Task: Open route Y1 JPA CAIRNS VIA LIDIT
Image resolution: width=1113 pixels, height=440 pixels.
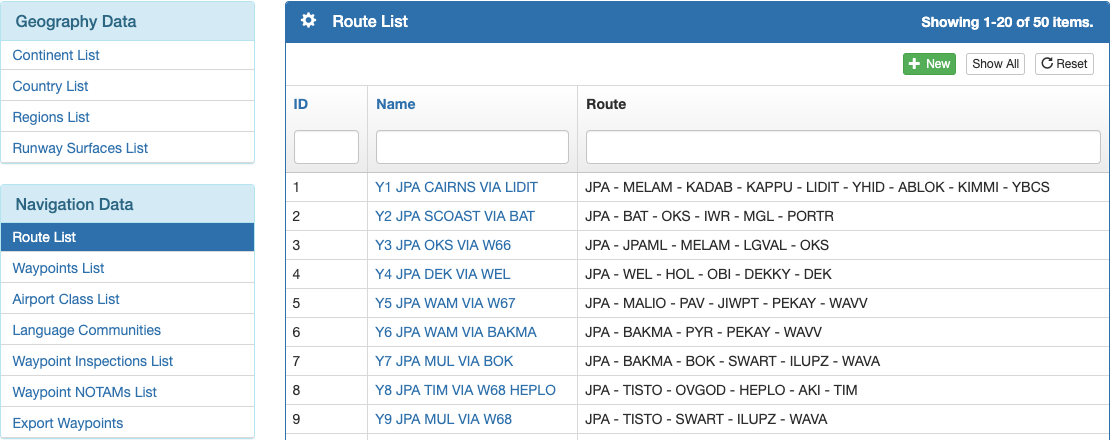Action: 456,187
